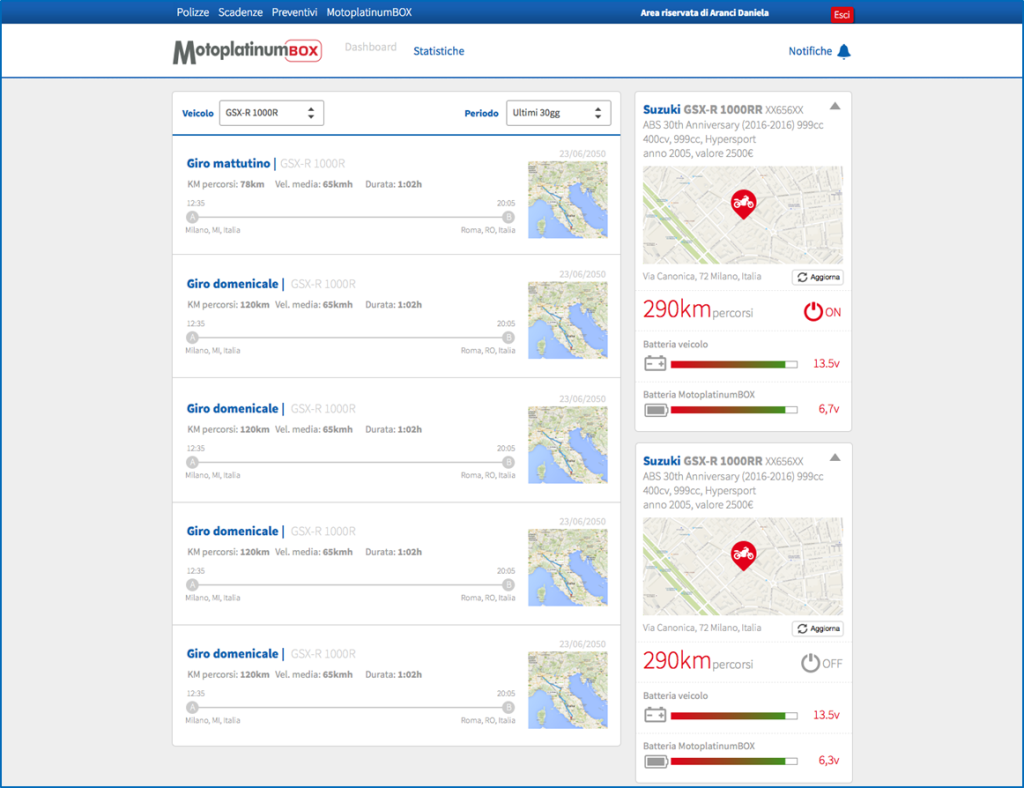Collapse the first Suzuki GSX-R card
1024x788 pixels.
[835, 107]
